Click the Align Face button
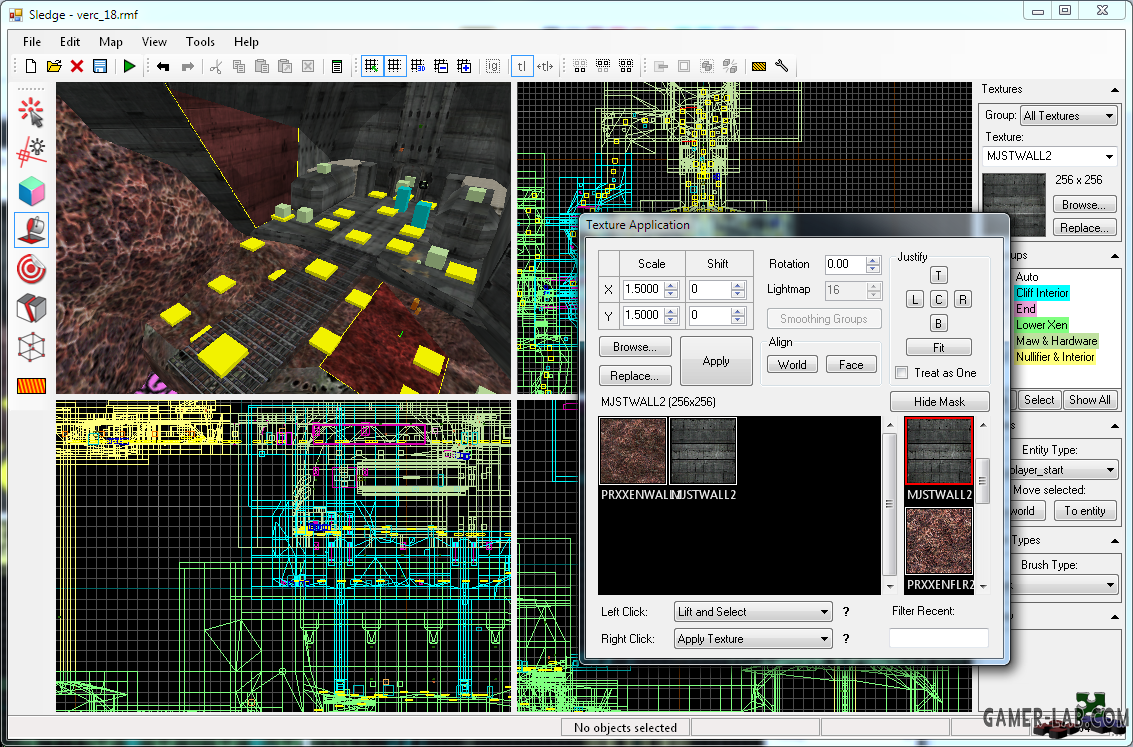The height and width of the screenshot is (747, 1133). [851, 365]
